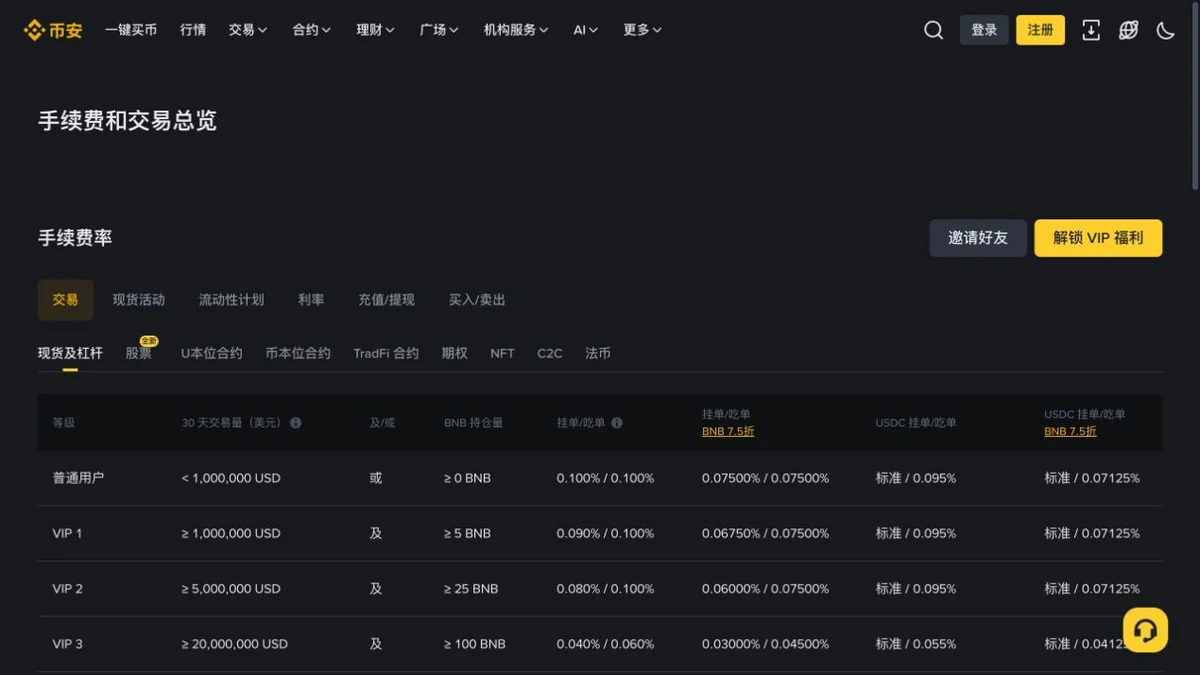
Task: Click the ≥ 20,000,000 USD cell
Action: coord(234,644)
